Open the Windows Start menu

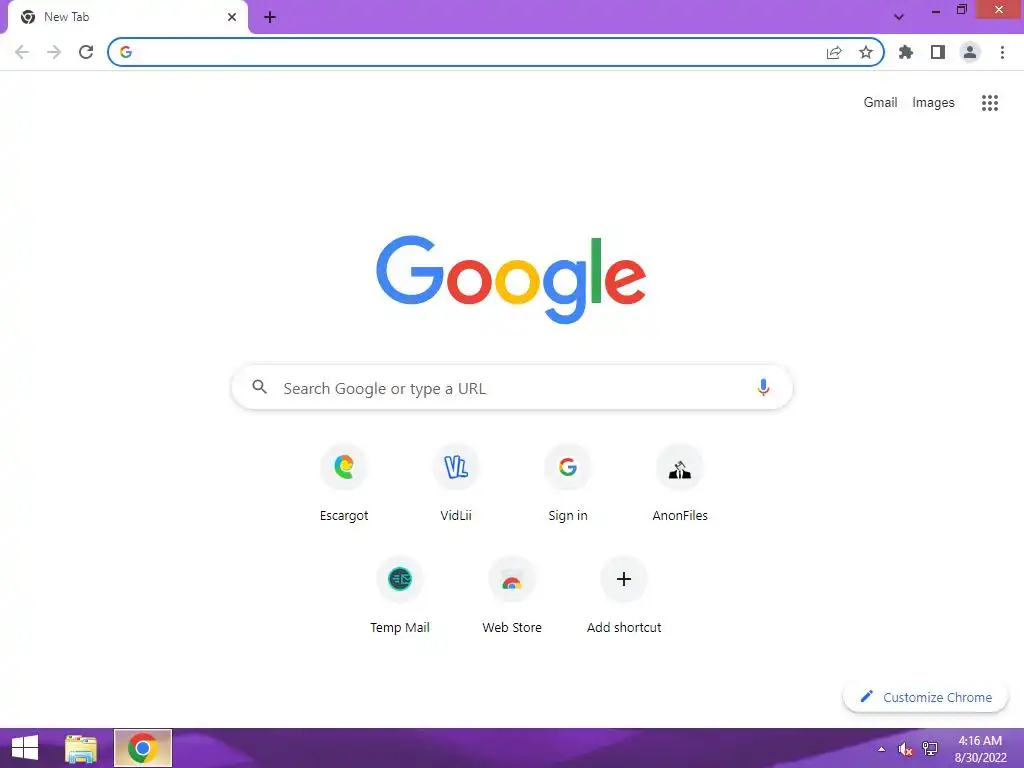tap(25, 748)
